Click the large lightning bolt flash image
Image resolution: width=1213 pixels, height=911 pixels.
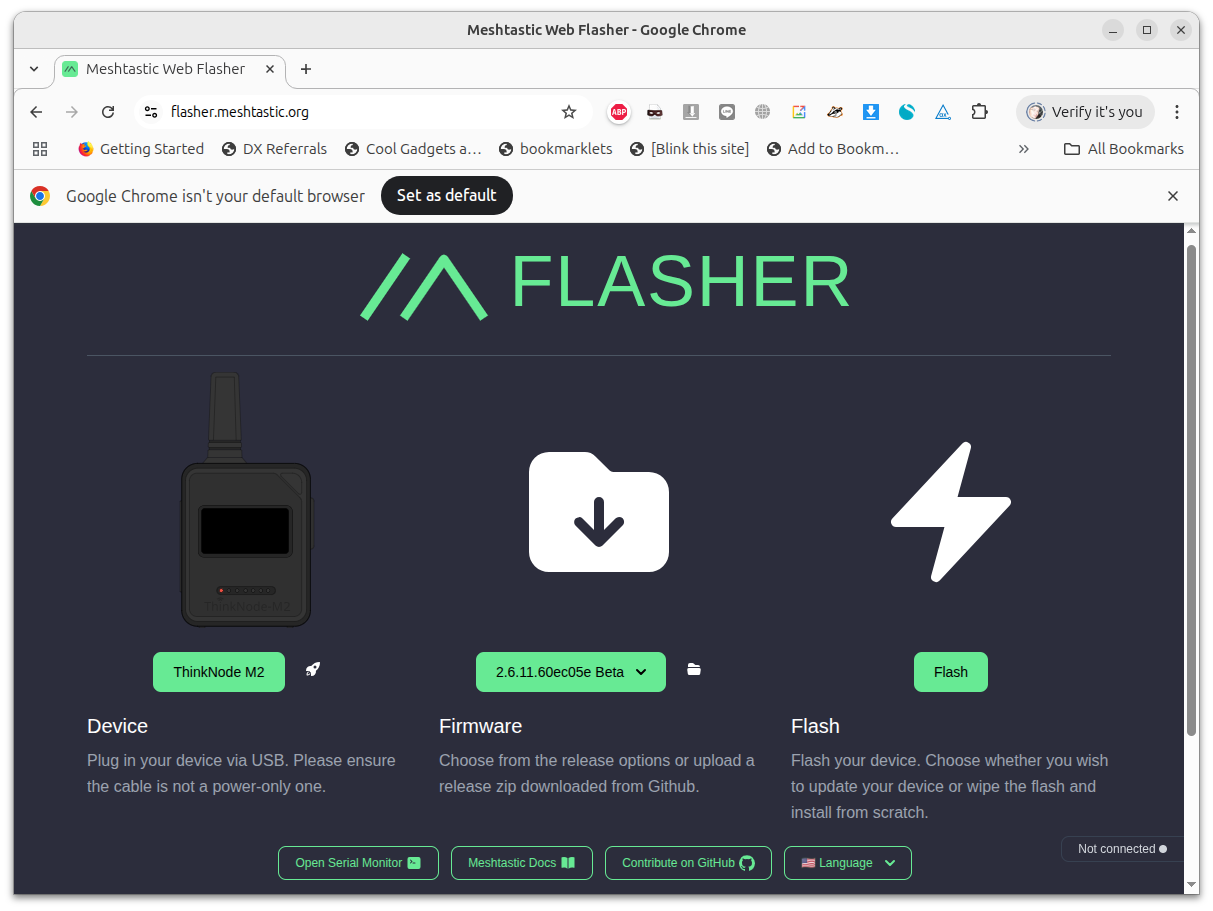(x=950, y=512)
